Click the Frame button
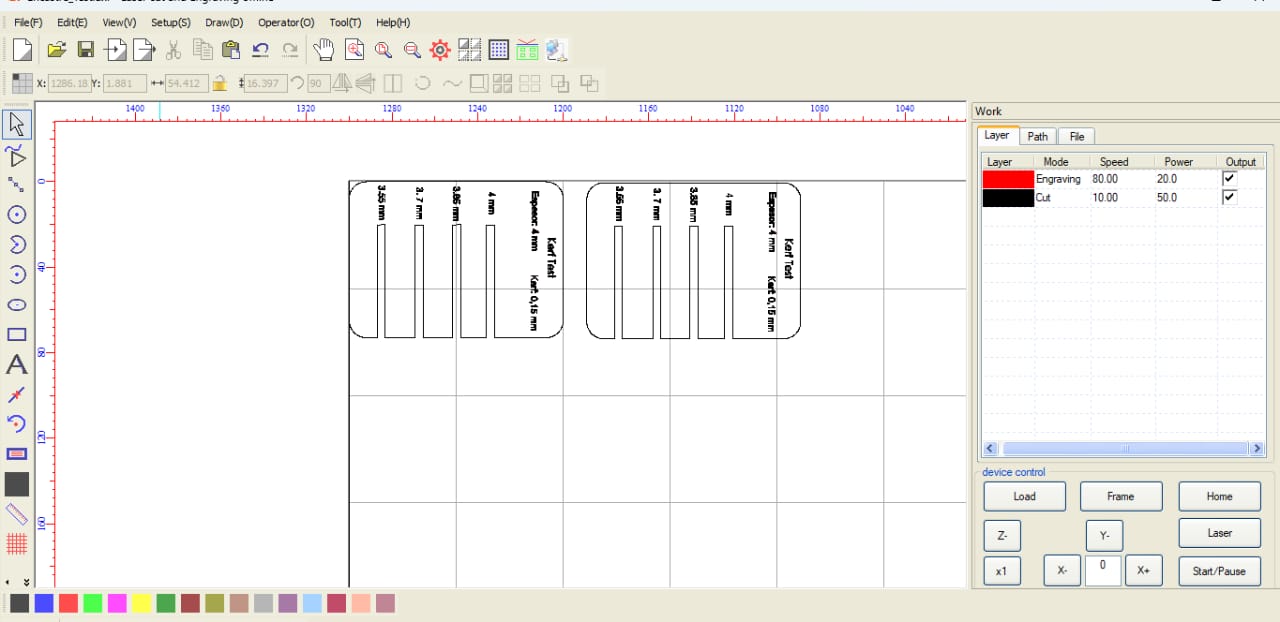This screenshot has height=622, width=1280. coord(1120,496)
